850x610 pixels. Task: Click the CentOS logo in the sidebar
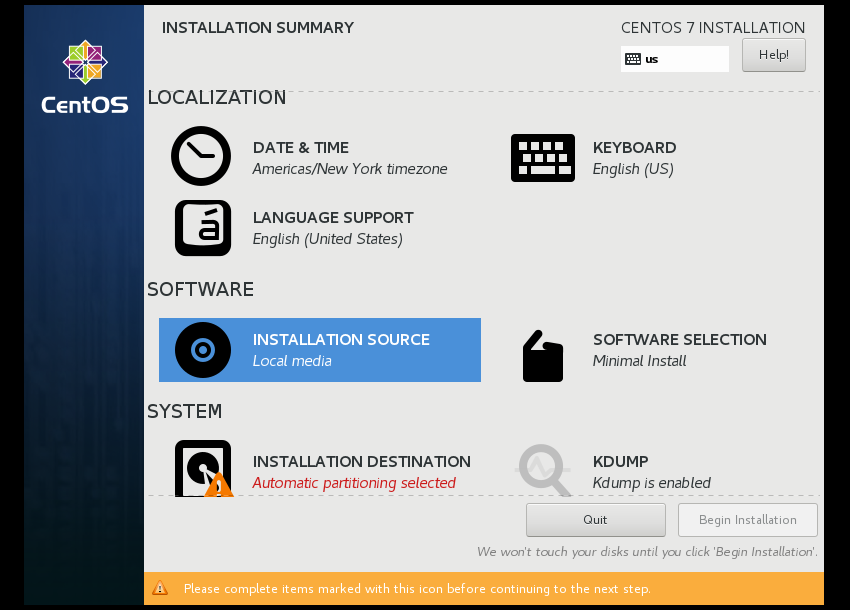pos(85,76)
